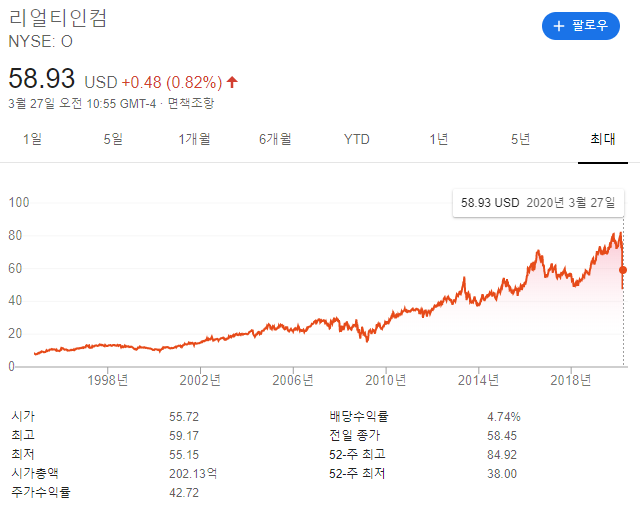Open the YTD chart tab
Image resolution: width=640 pixels, height=507 pixels.
[x=357, y=140]
